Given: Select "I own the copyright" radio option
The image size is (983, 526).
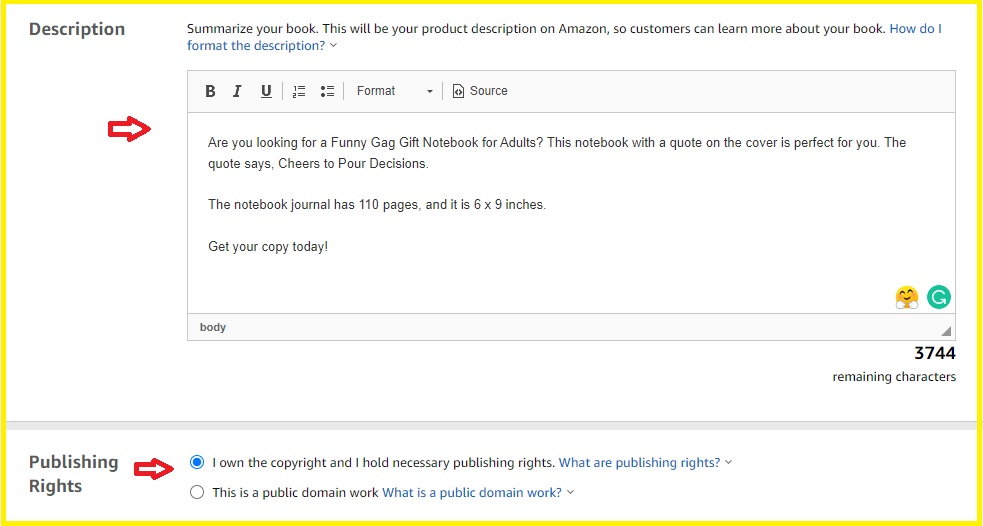Looking at the screenshot, I should click(x=197, y=463).
